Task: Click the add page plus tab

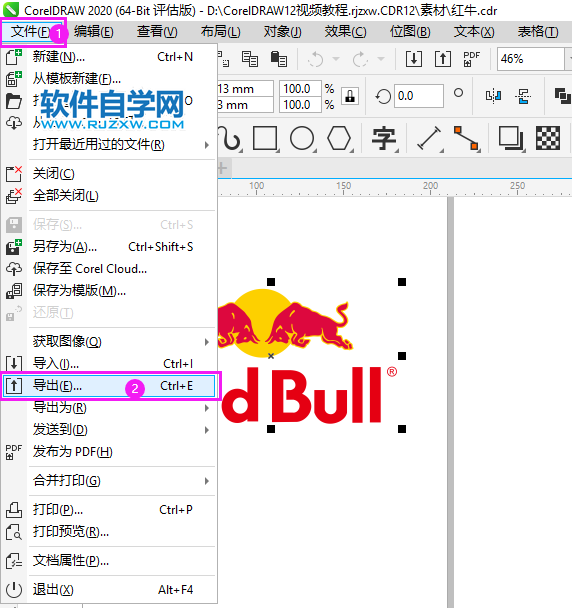Action: (x=223, y=169)
